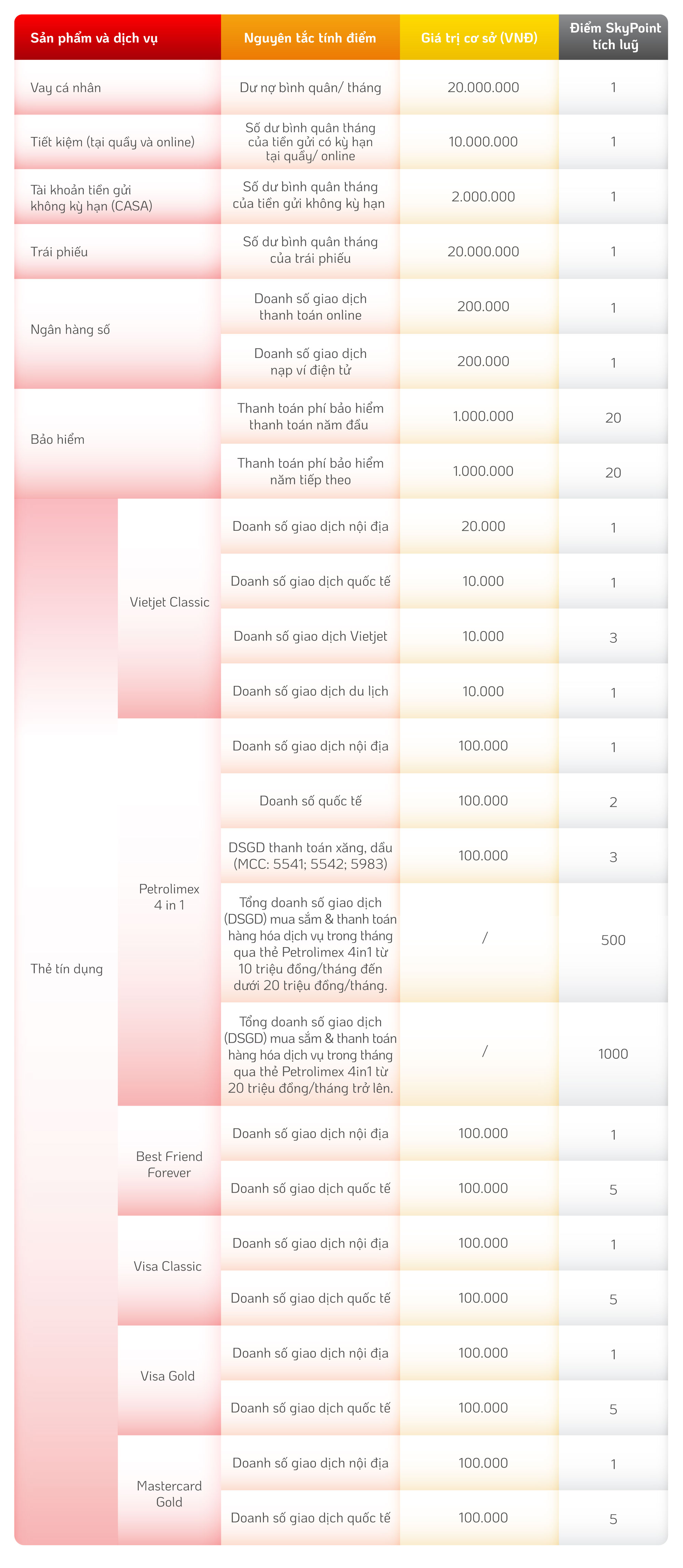Select the "Vietjet Classic" card cell
Image resolution: width=683 pixels, height=1568 pixels.
pyautogui.click(x=169, y=602)
